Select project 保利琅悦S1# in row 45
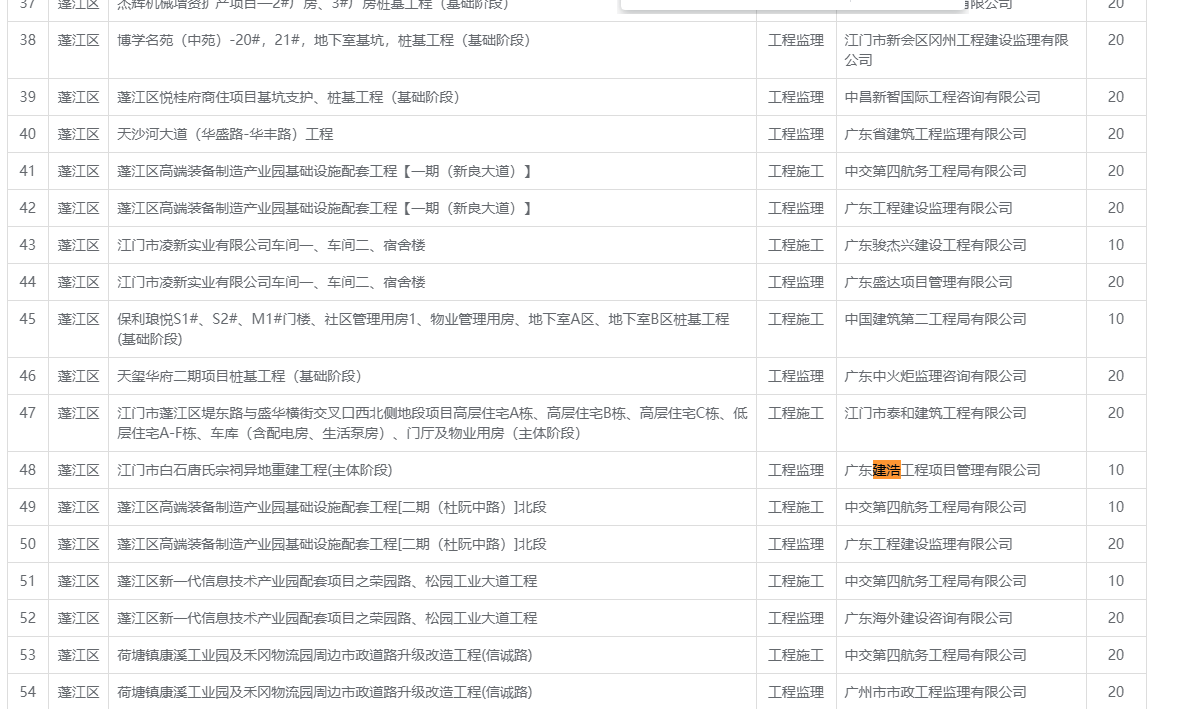 point(423,320)
